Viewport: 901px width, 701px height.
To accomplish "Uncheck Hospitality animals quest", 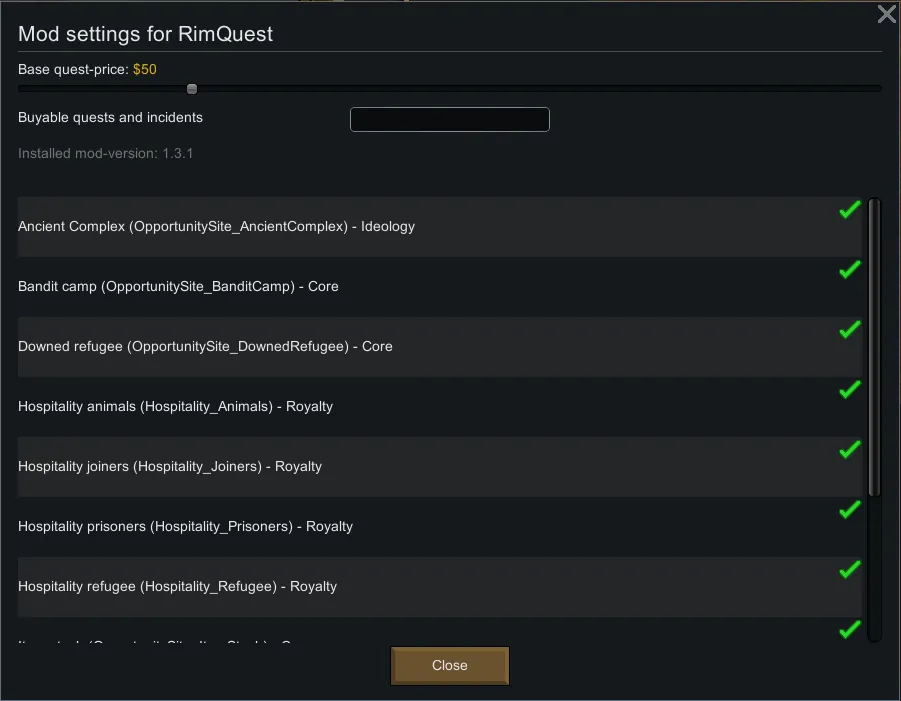I will click(850, 390).
